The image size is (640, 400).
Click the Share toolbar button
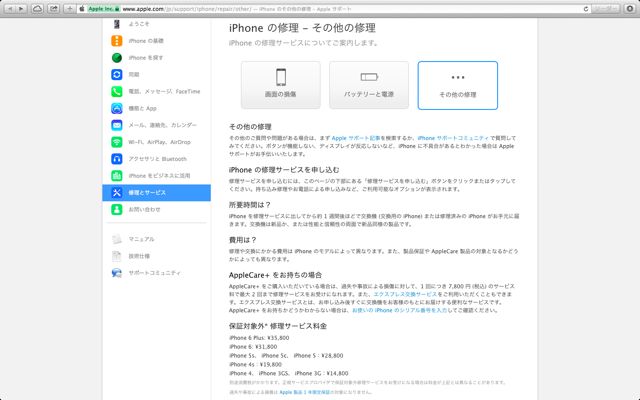(53, 9)
